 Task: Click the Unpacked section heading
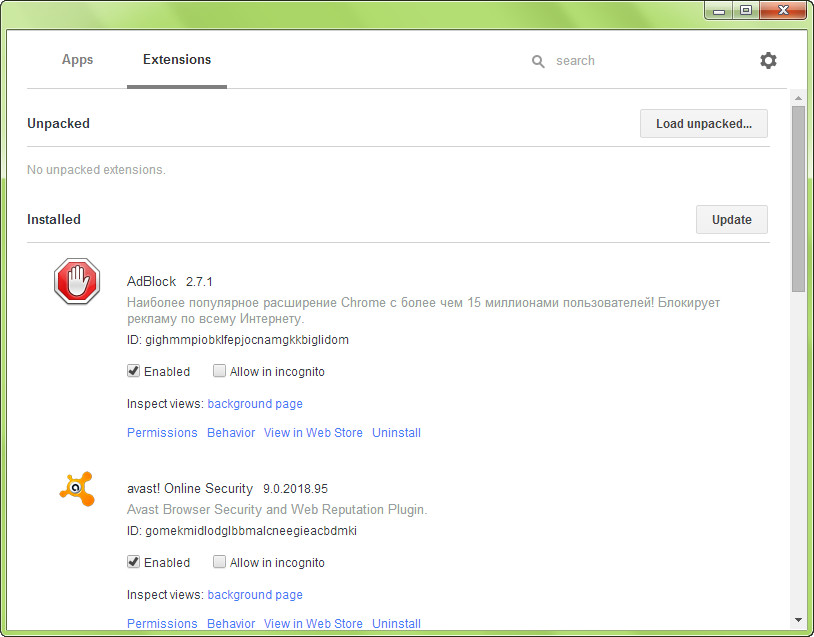coord(58,124)
